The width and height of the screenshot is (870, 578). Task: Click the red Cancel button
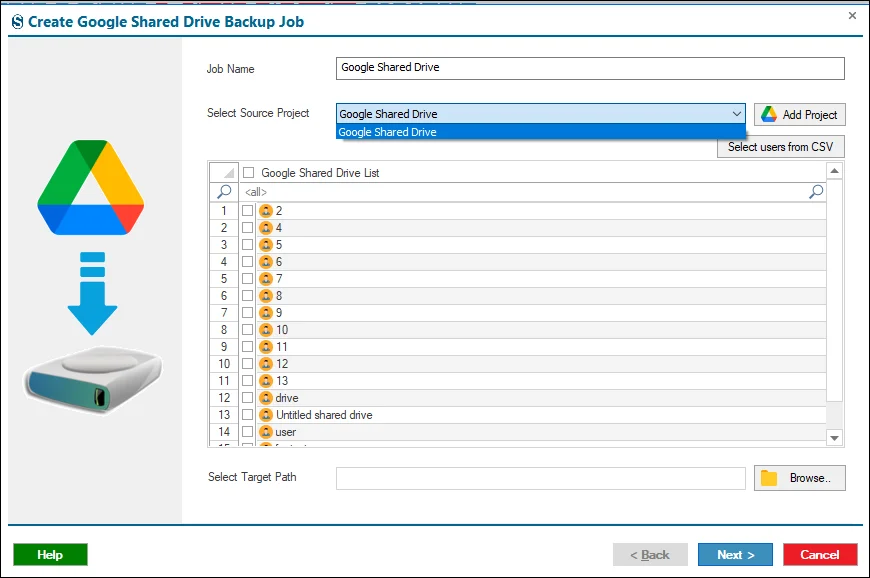click(820, 555)
